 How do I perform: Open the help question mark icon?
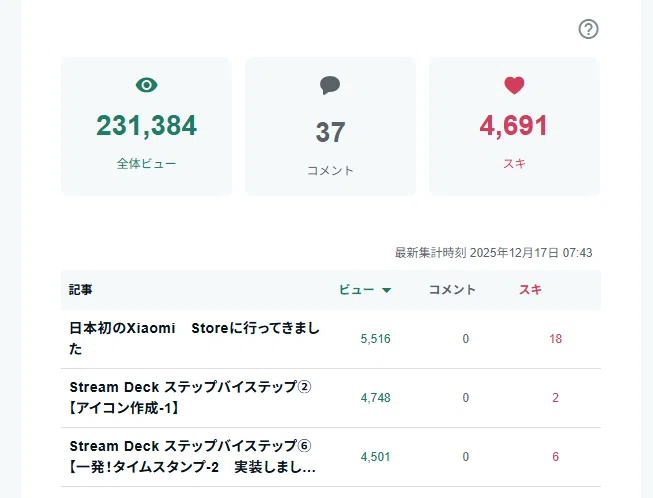point(588,29)
